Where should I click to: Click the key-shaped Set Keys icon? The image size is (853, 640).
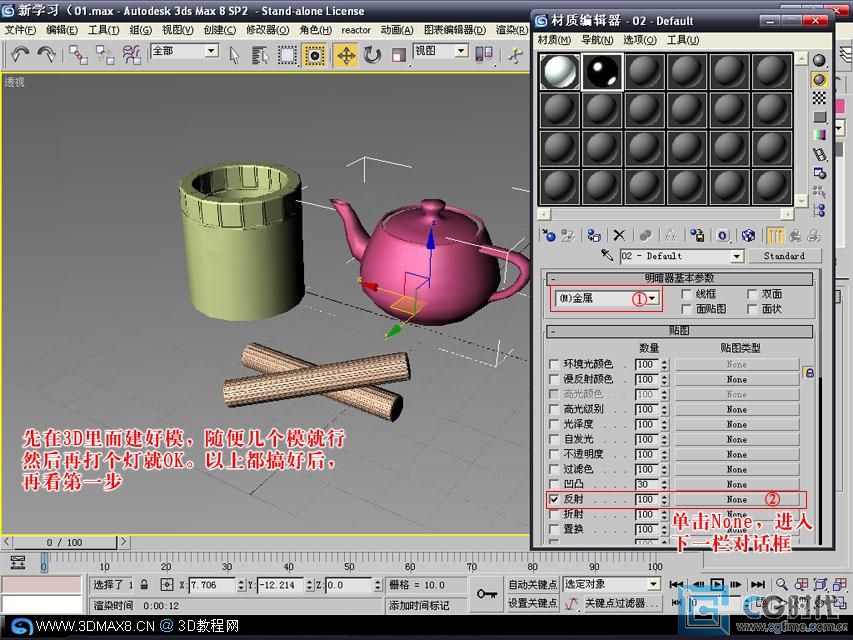486,593
